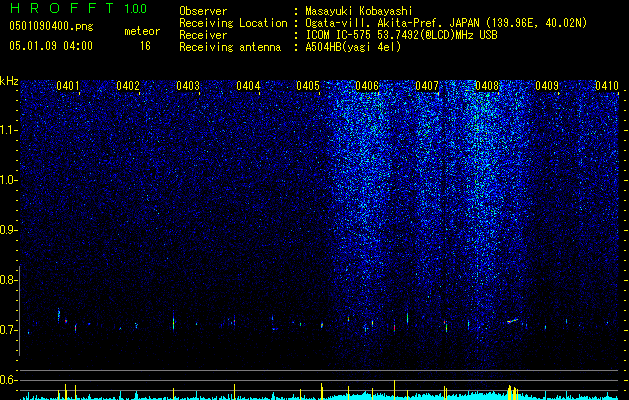This screenshot has height=400, width=629.
Task: Click the 0402 time marker
Action: pyautogui.click(x=128, y=86)
